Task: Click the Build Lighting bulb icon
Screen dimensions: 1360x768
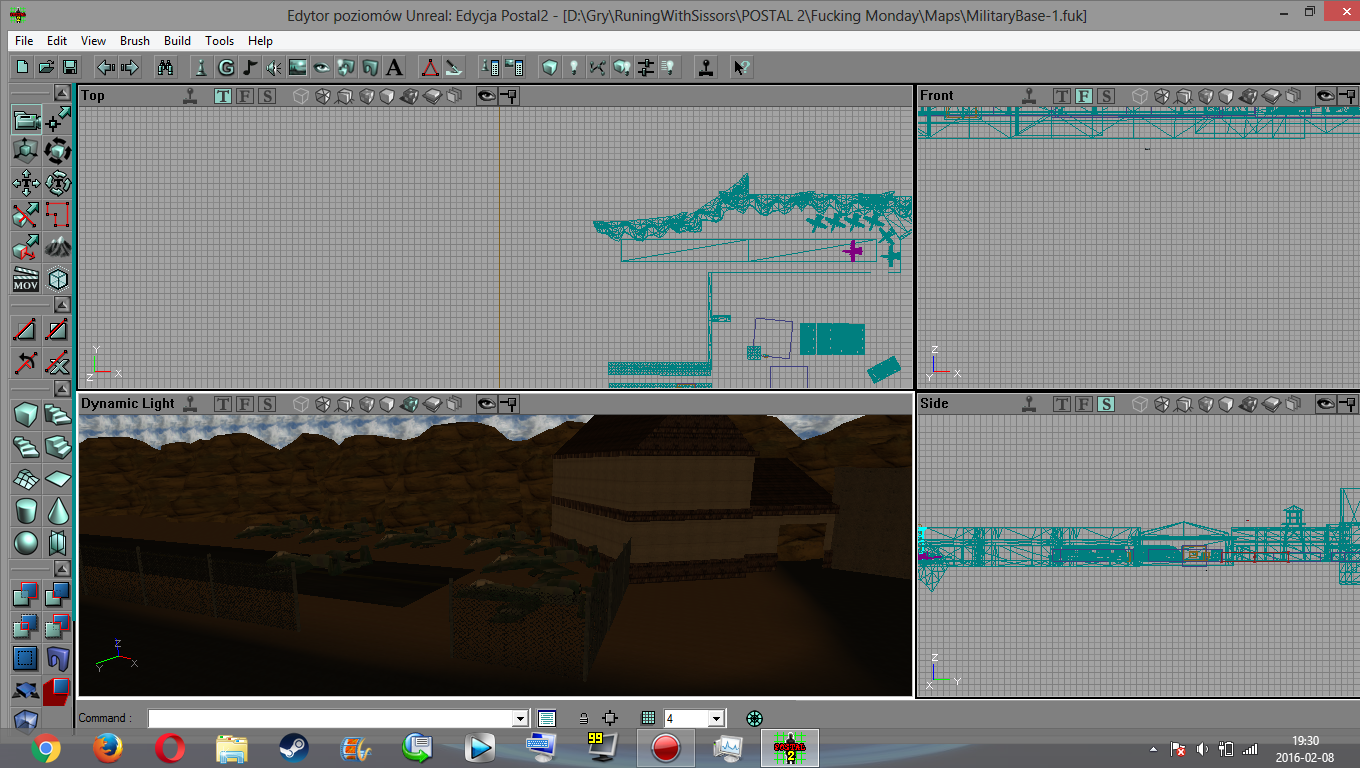Action: coord(573,67)
